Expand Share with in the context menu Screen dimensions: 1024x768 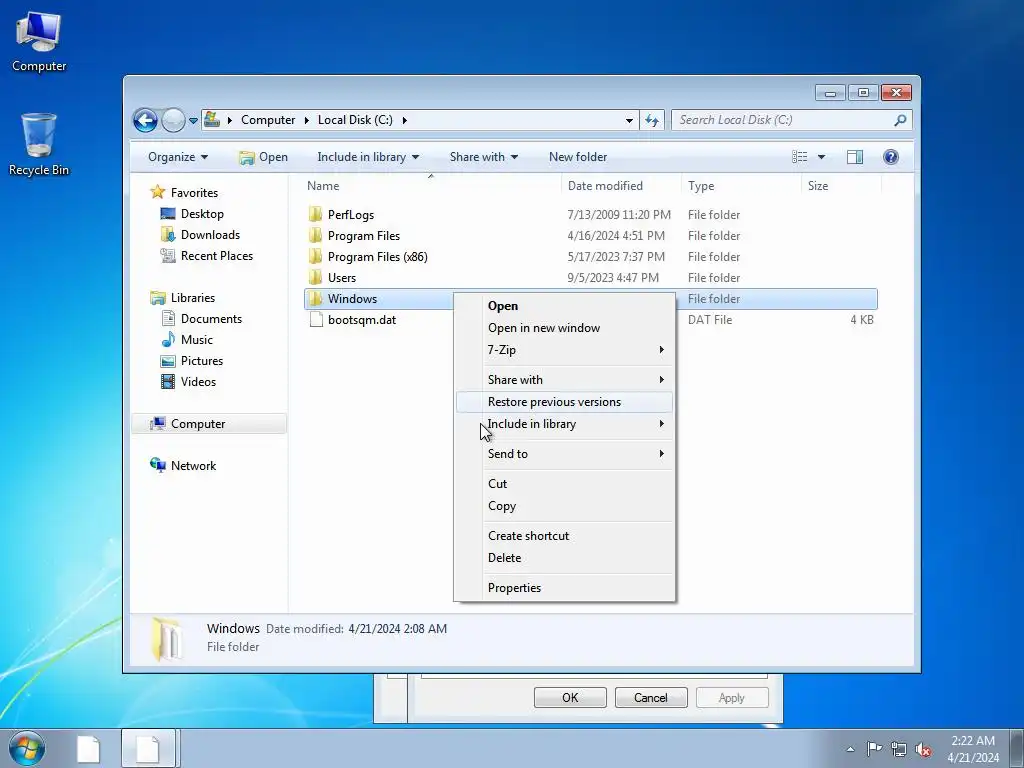[564, 380]
